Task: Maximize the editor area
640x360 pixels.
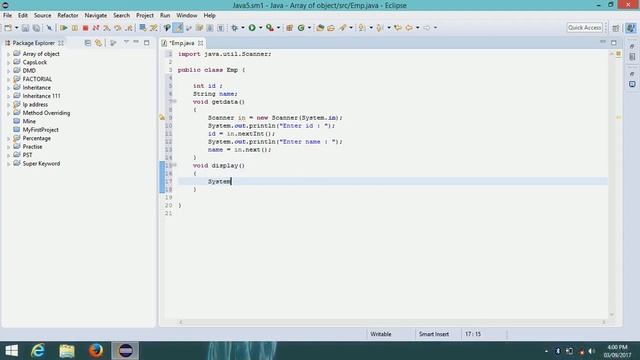Action: click(613, 42)
